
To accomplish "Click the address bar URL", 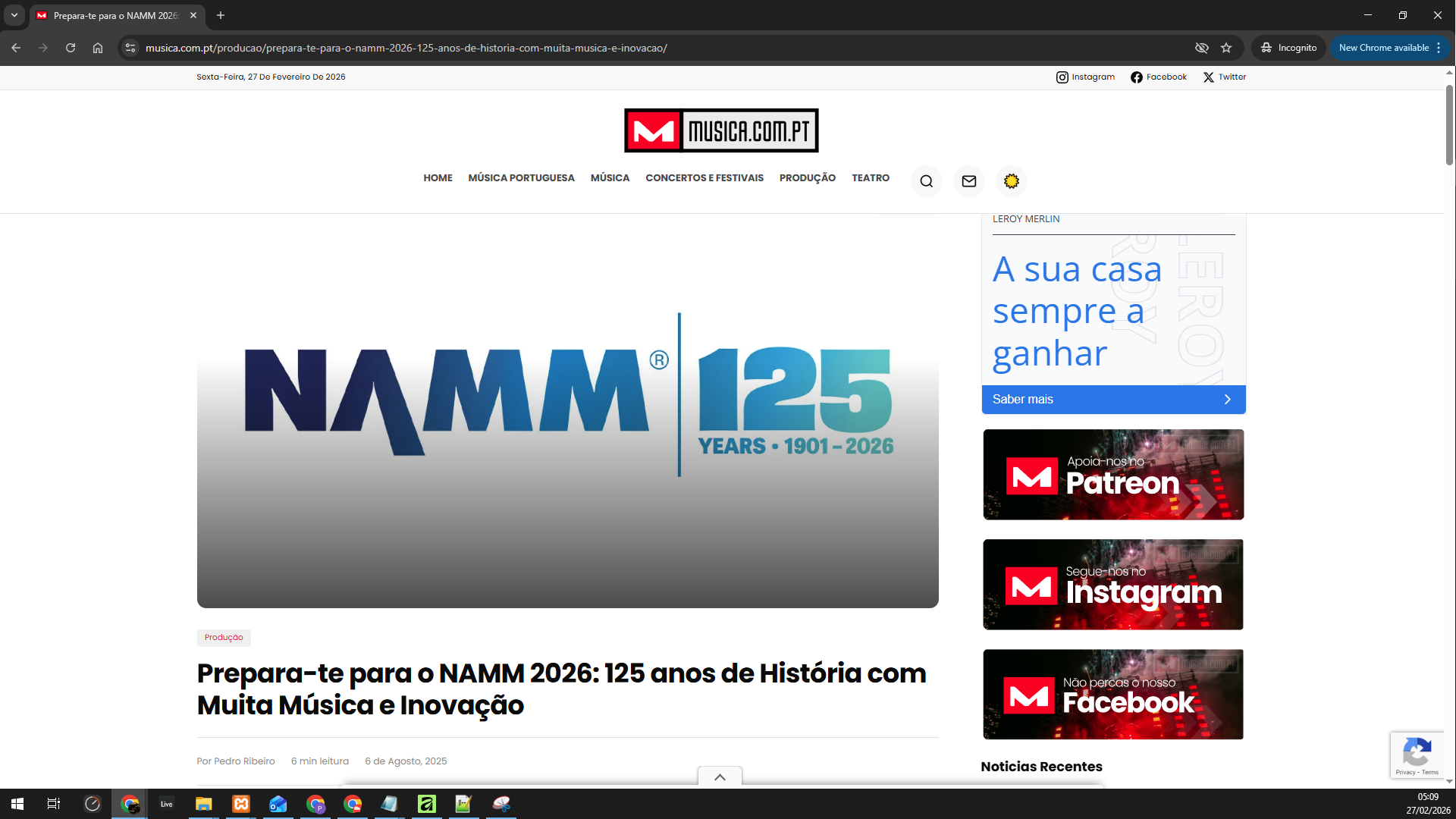I will pyautogui.click(x=406, y=48).
